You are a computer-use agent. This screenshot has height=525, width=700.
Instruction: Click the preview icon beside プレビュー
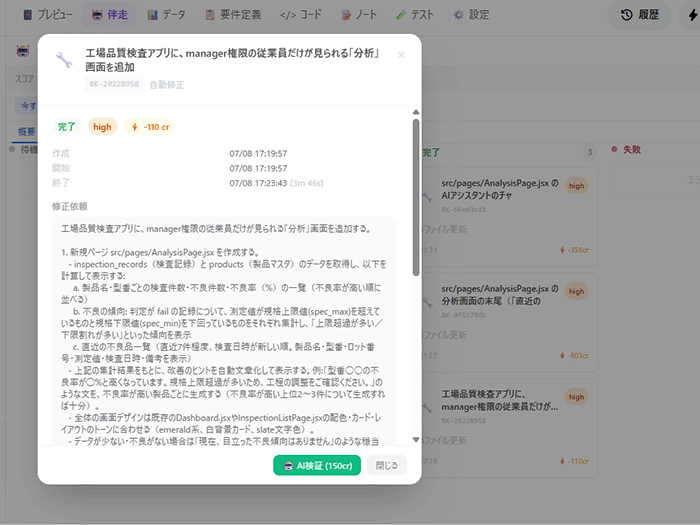click(28, 15)
